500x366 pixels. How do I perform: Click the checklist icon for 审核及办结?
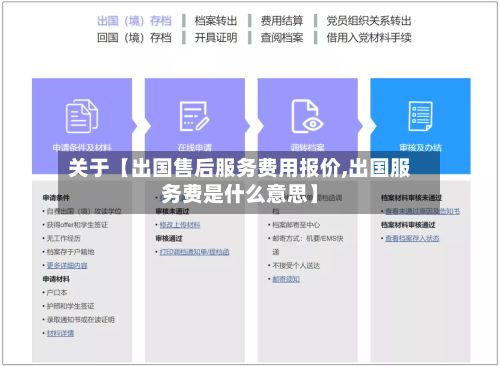[x=420, y=116]
